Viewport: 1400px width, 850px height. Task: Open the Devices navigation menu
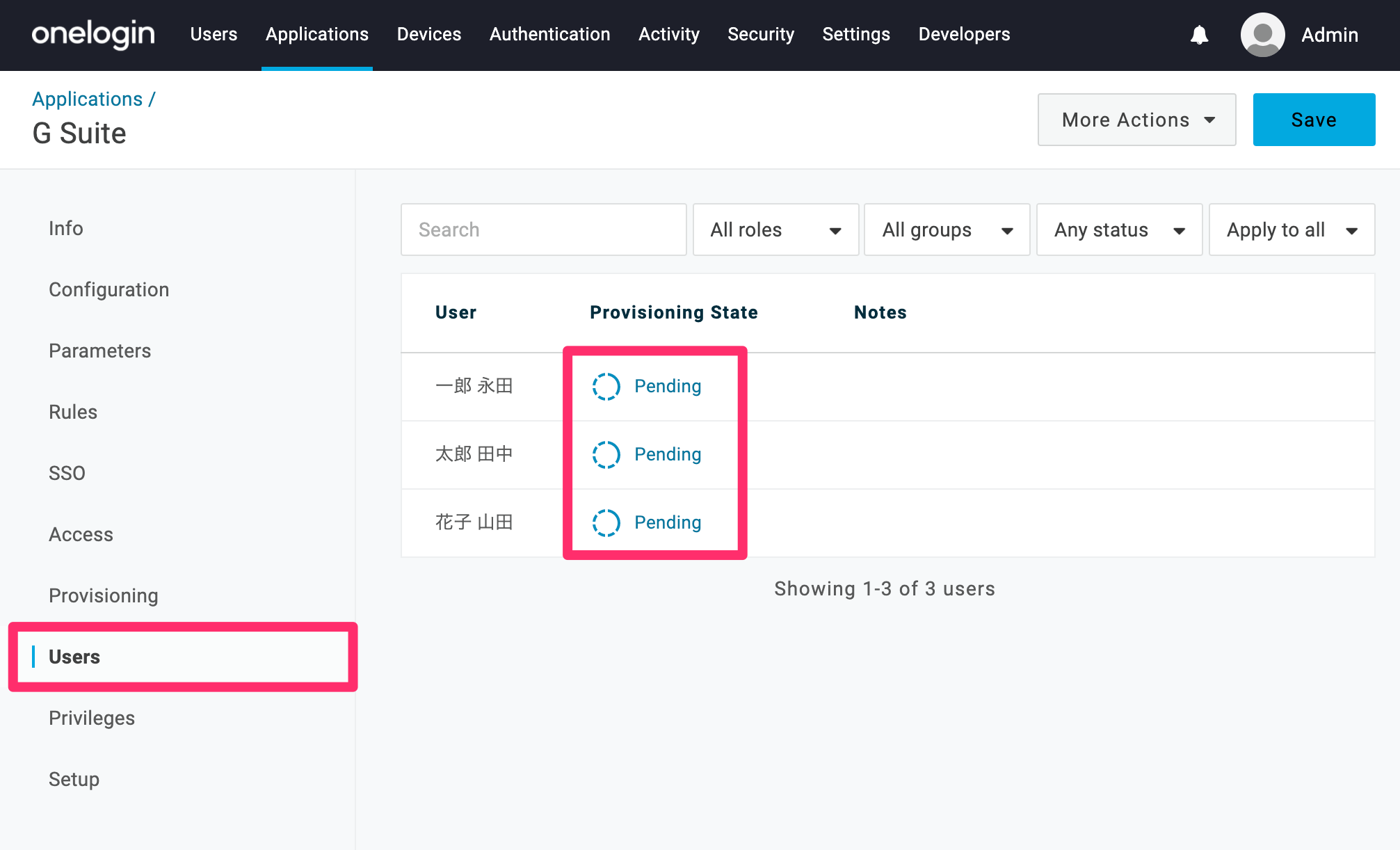tap(429, 35)
